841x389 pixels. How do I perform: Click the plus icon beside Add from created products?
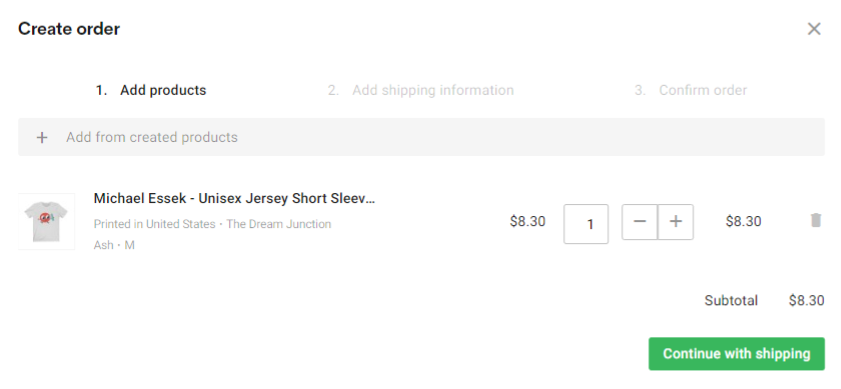coord(42,138)
